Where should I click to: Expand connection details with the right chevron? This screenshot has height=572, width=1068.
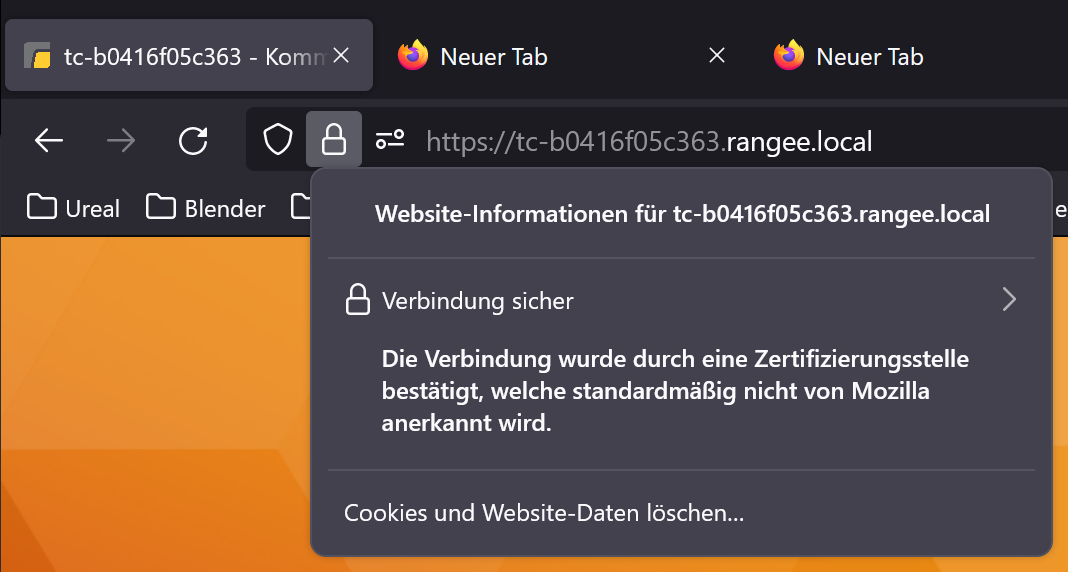click(x=1009, y=300)
